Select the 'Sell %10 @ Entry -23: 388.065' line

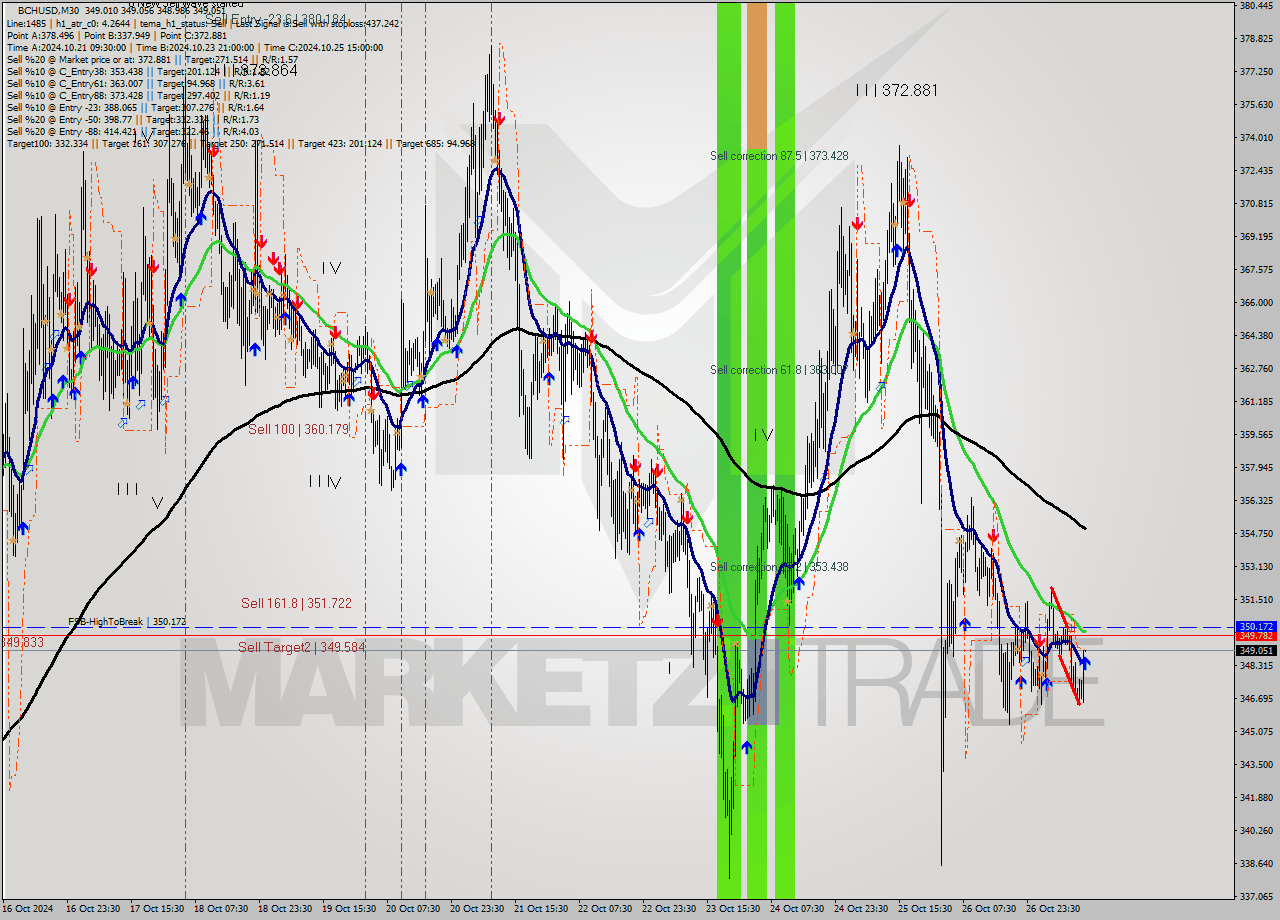coord(135,107)
